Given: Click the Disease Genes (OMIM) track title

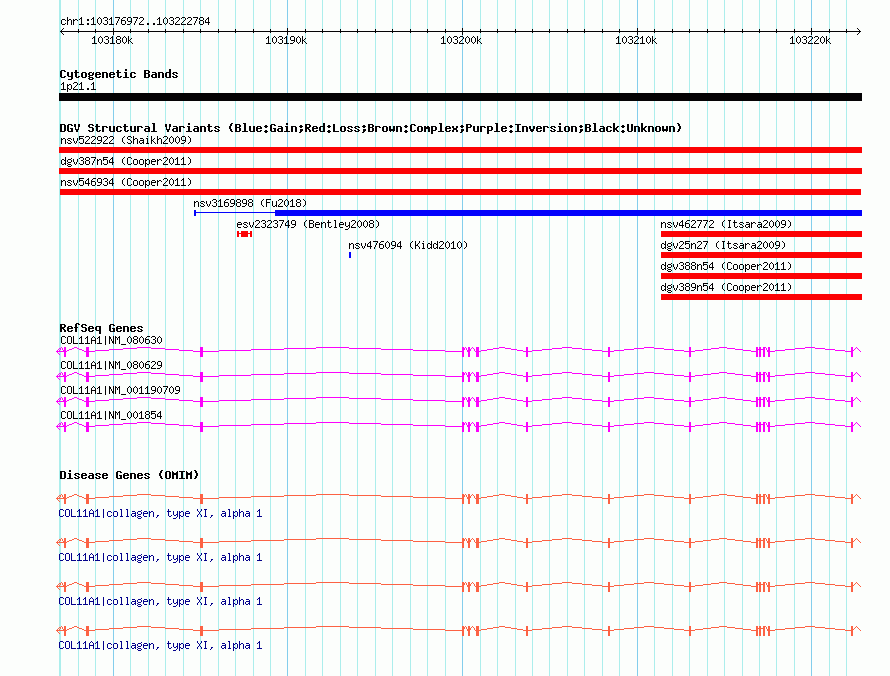Looking at the screenshot, I should pos(129,475).
